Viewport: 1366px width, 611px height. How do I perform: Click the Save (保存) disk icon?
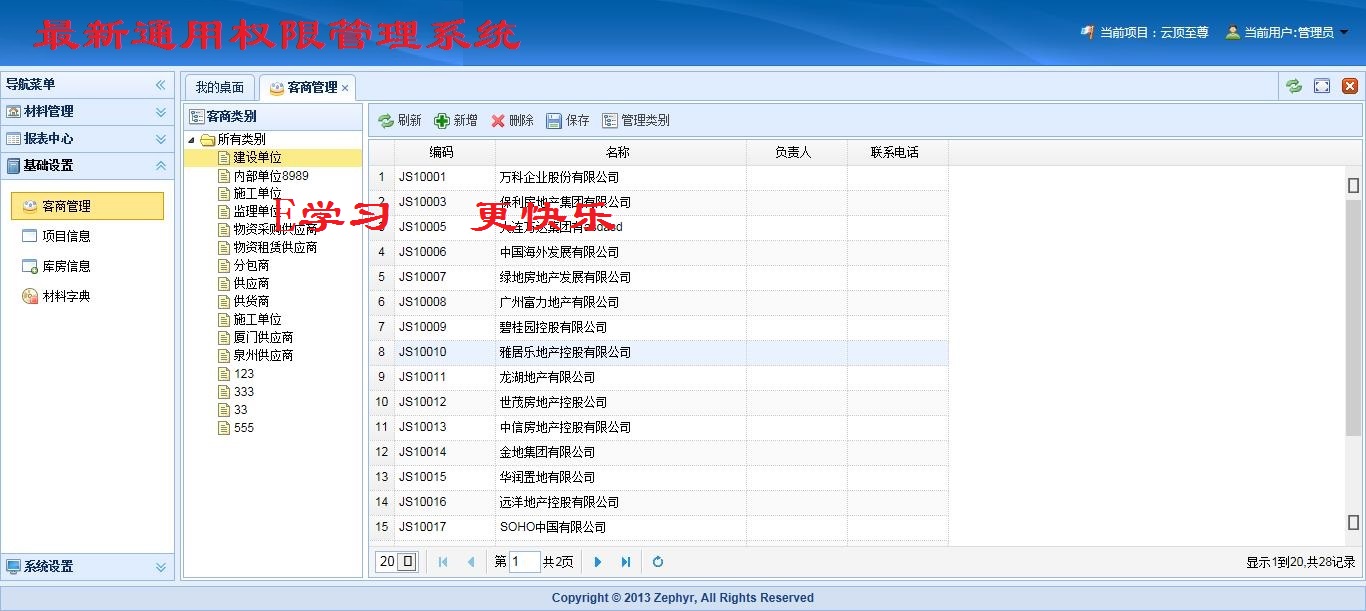click(554, 121)
